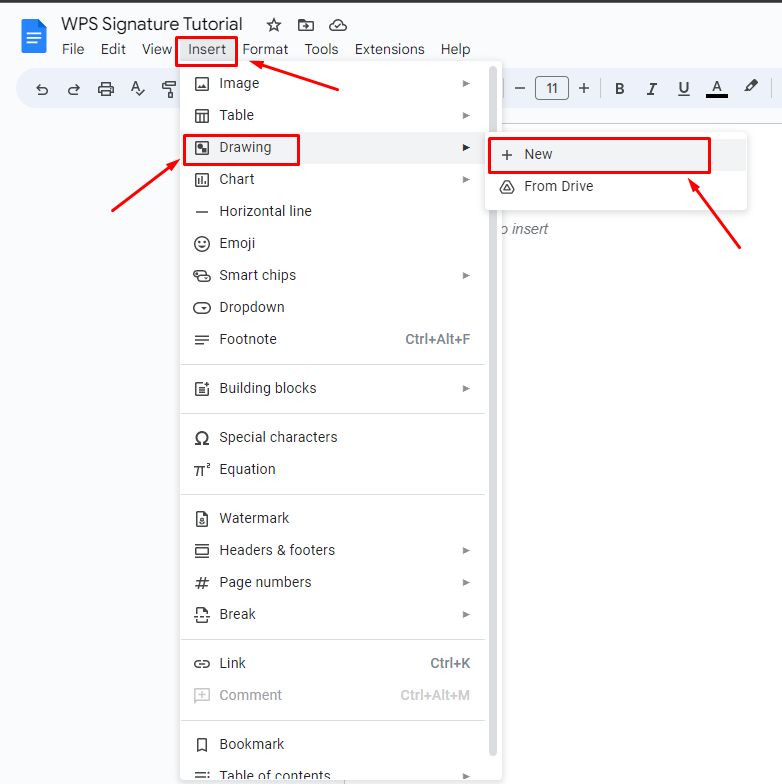
Task: Open Special characters dialog
Action: [333, 438]
